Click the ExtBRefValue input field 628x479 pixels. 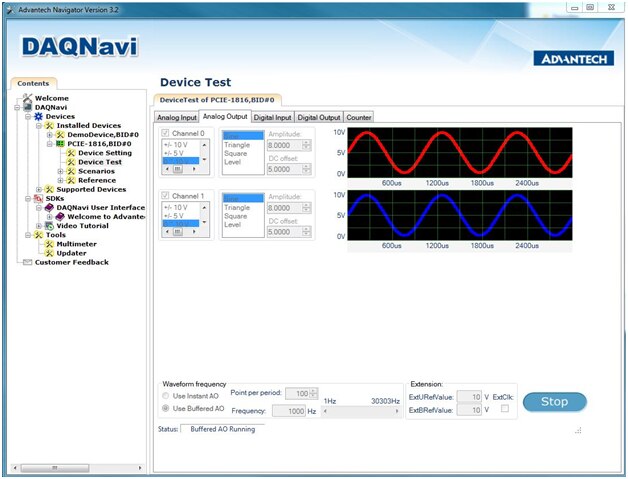coord(469,410)
